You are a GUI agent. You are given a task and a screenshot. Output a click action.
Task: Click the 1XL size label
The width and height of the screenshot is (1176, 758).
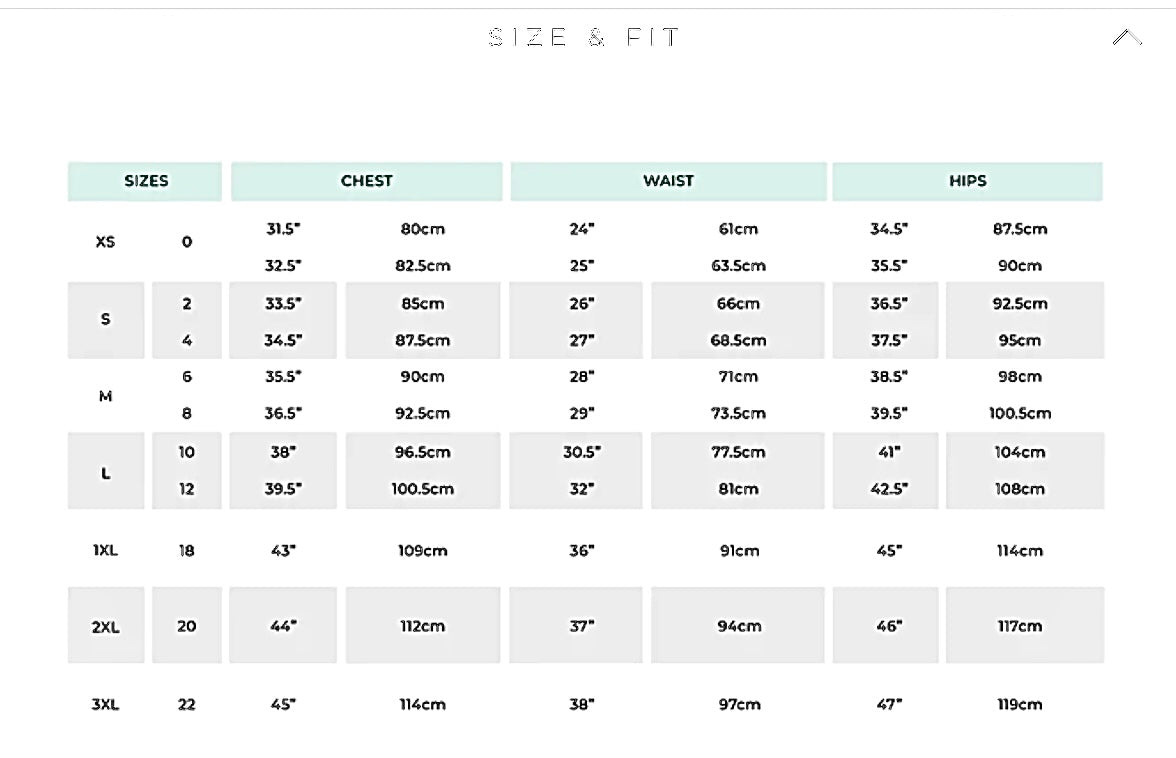(x=105, y=550)
